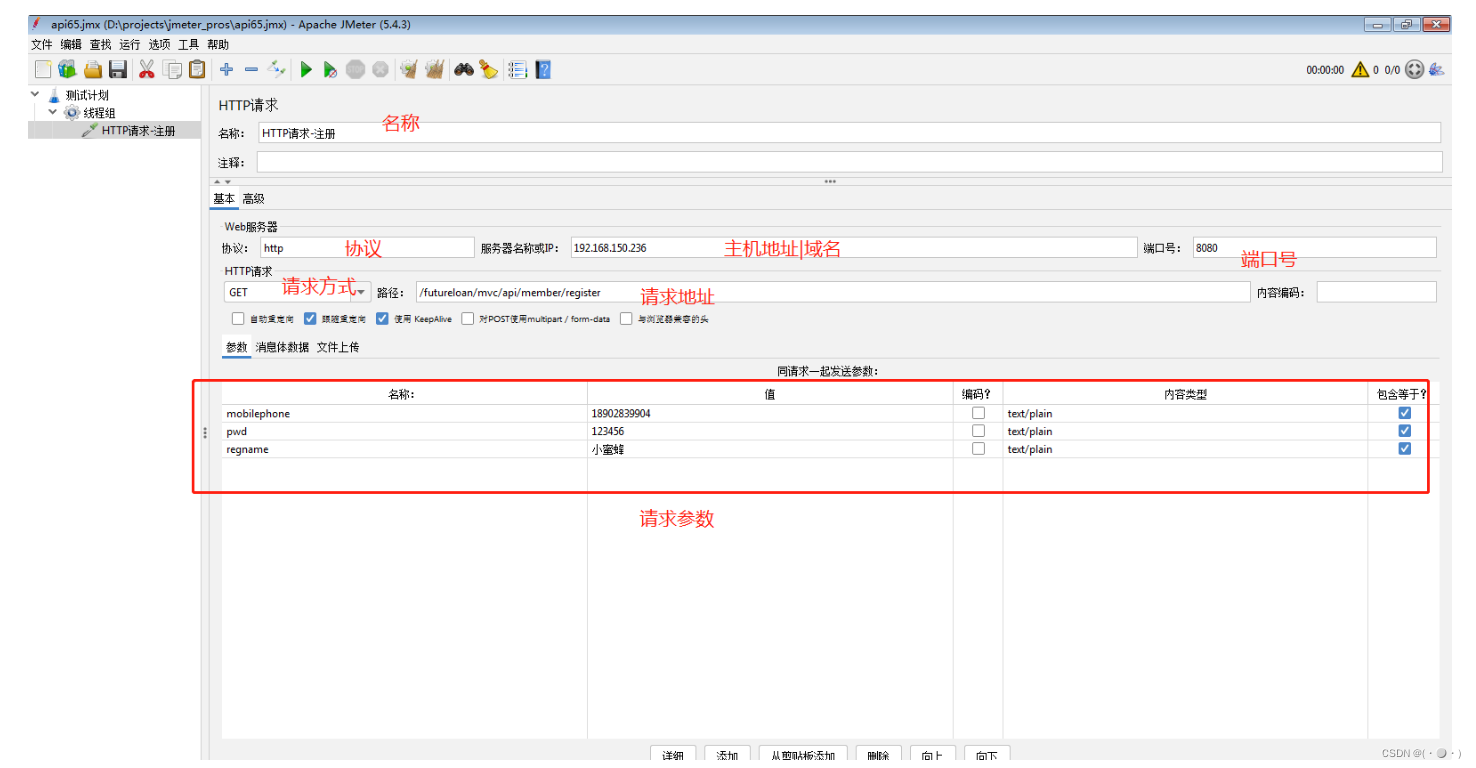Viewport: 1476px width, 768px height.
Task: Open the 查找 menu
Action: tap(100, 45)
